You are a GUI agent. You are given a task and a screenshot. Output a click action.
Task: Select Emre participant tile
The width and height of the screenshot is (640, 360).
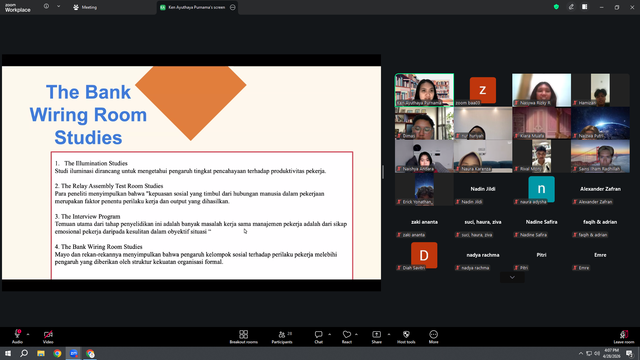pyautogui.click(x=600, y=256)
